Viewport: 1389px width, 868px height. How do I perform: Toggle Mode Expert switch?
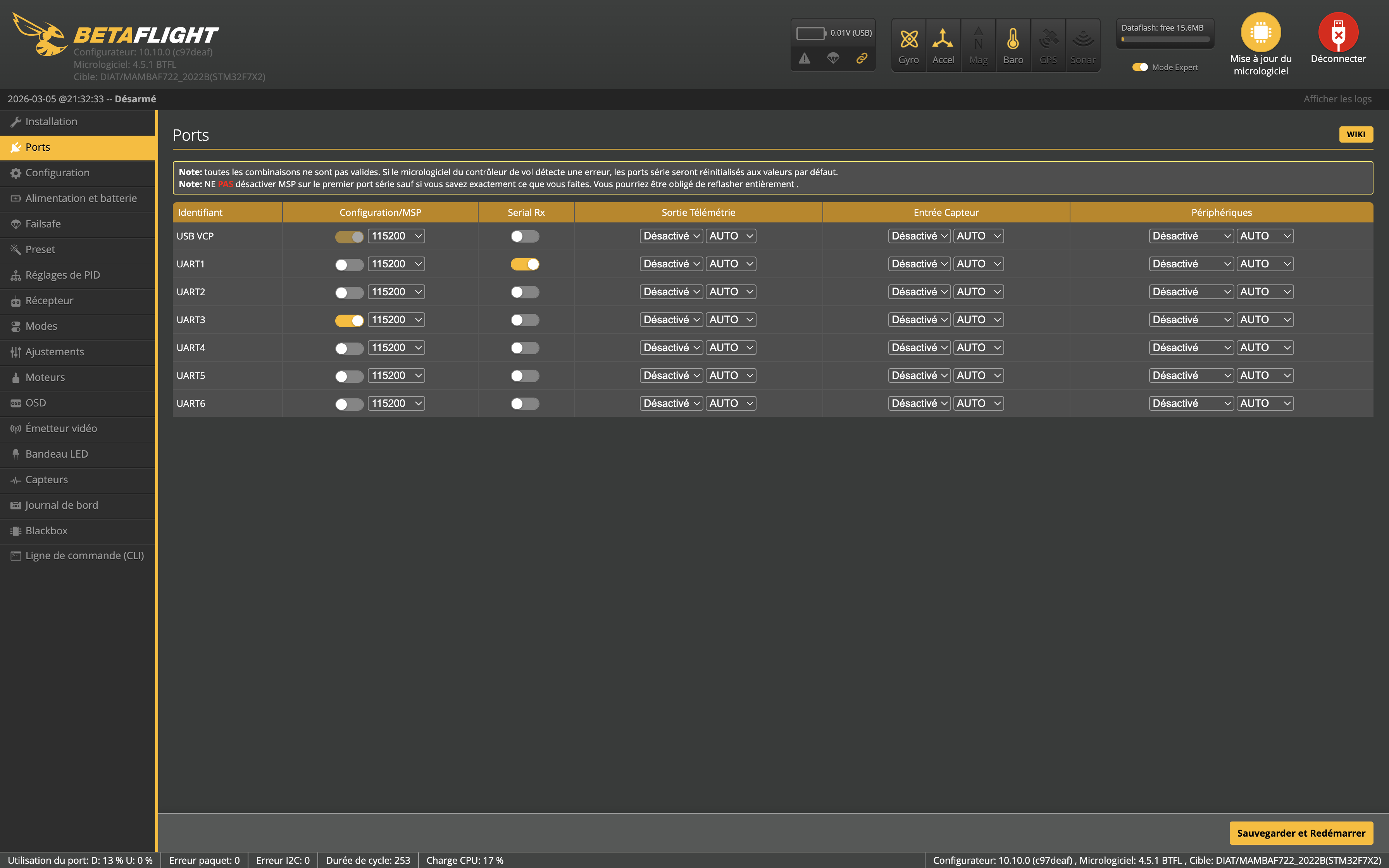pos(1139,67)
